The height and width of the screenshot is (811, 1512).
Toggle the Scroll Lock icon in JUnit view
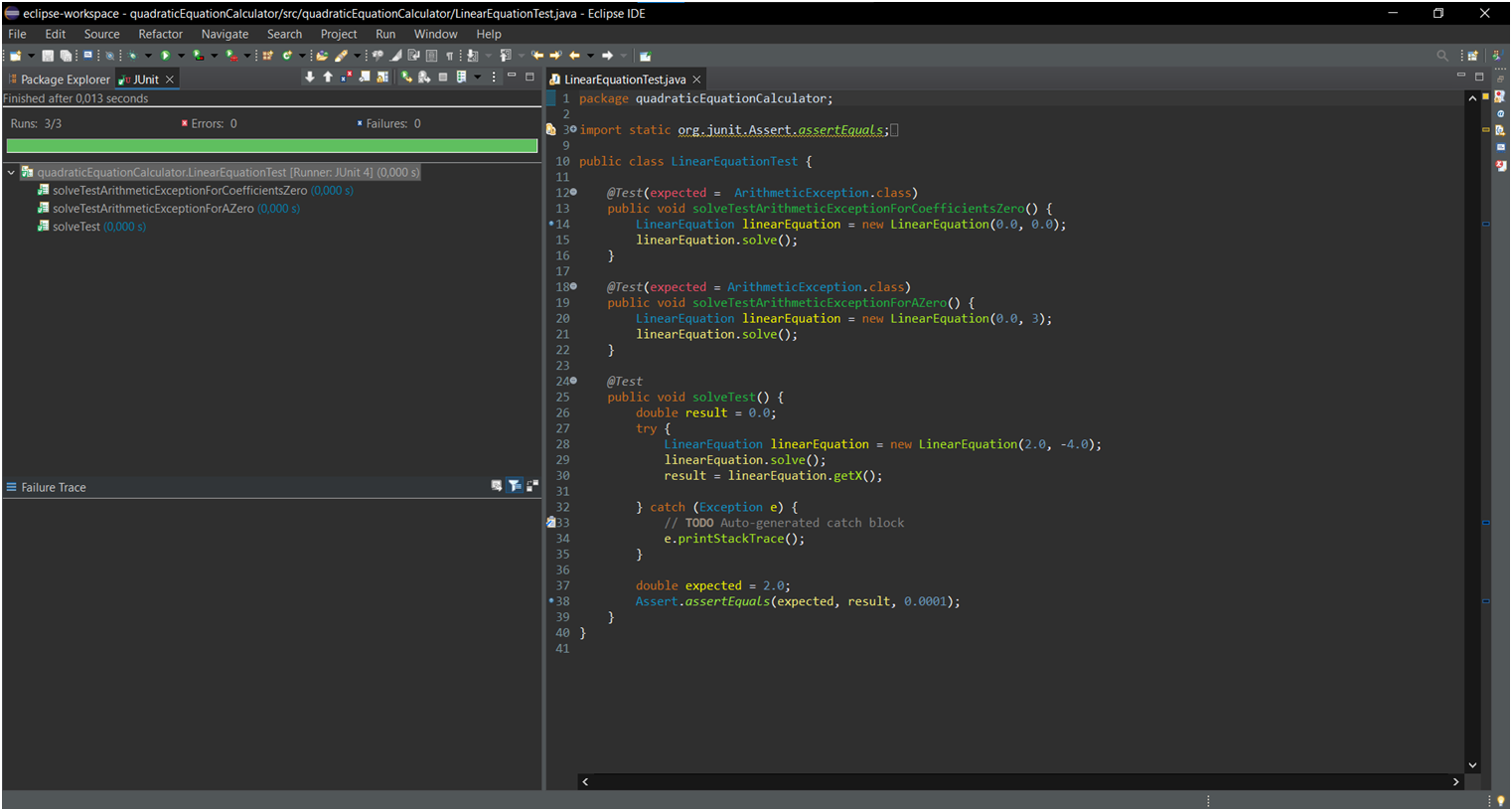point(382,77)
